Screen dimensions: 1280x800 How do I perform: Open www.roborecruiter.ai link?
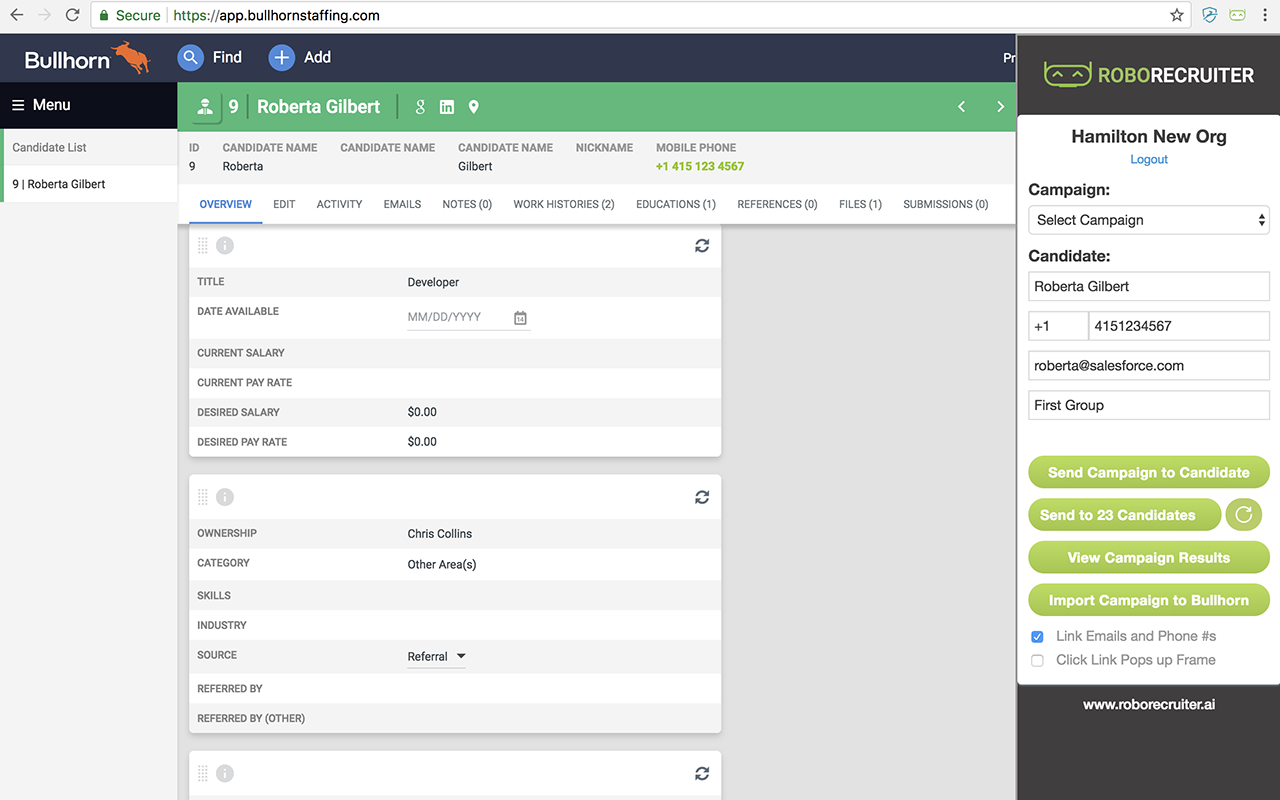click(x=1149, y=704)
